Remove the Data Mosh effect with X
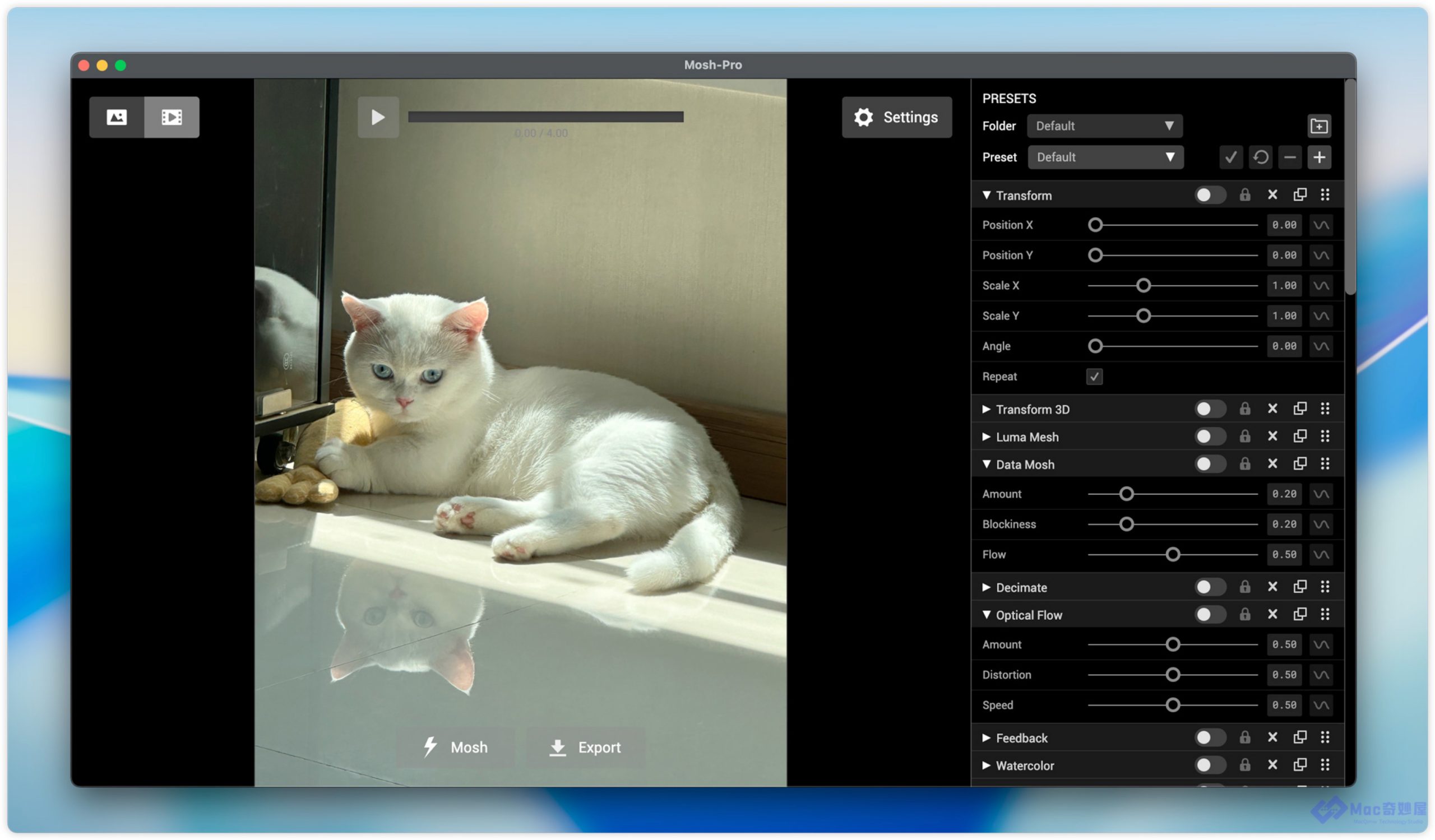This screenshot has height=840, width=1435. click(x=1272, y=465)
